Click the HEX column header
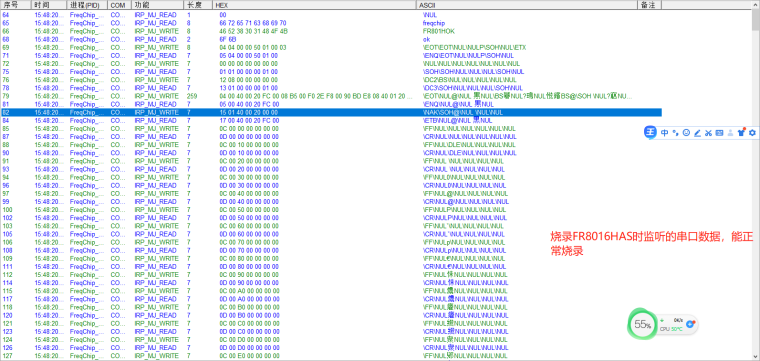This screenshot has height=361, width=760. [315, 4]
